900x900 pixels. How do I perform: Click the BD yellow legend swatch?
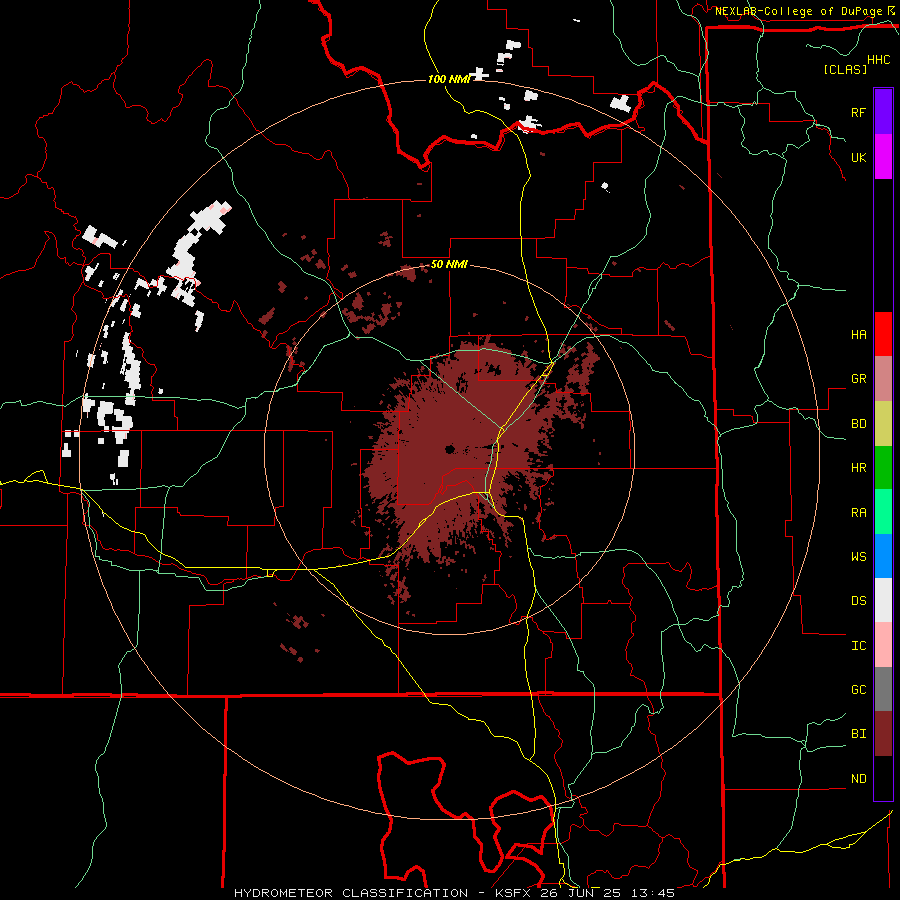(883, 424)
